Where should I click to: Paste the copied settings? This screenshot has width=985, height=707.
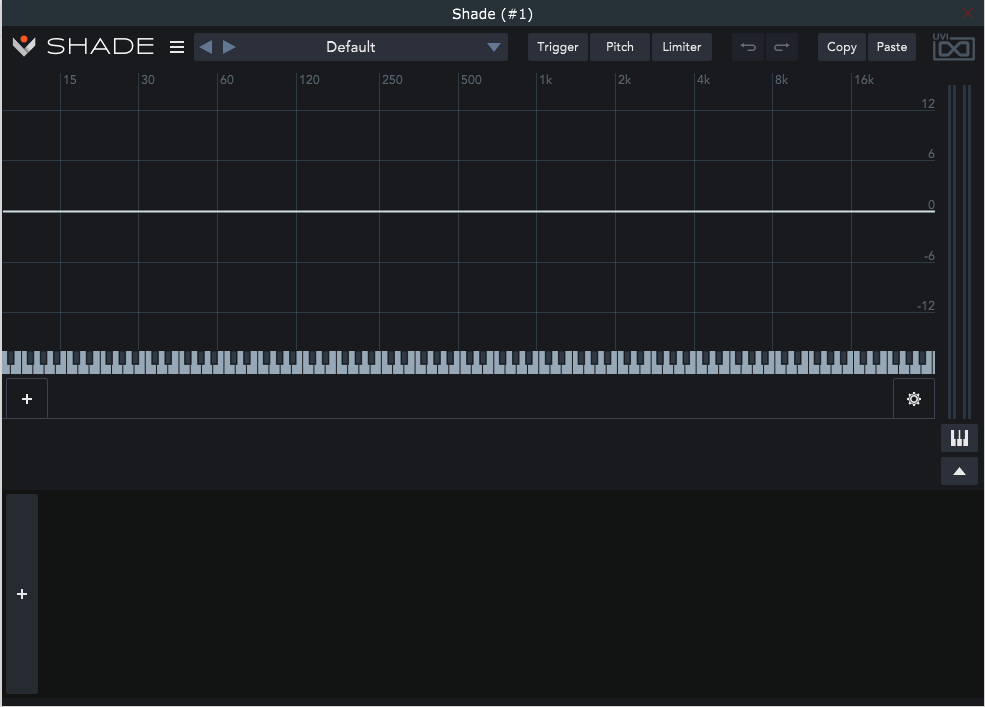coord(891,47)
